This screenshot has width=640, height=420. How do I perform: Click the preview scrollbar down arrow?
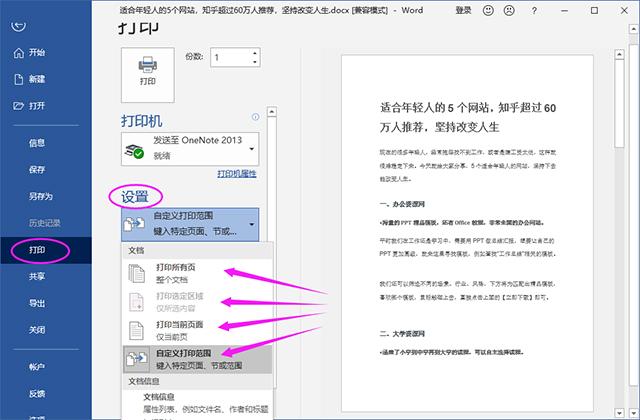pyautogui.click(x=620, y=413)
